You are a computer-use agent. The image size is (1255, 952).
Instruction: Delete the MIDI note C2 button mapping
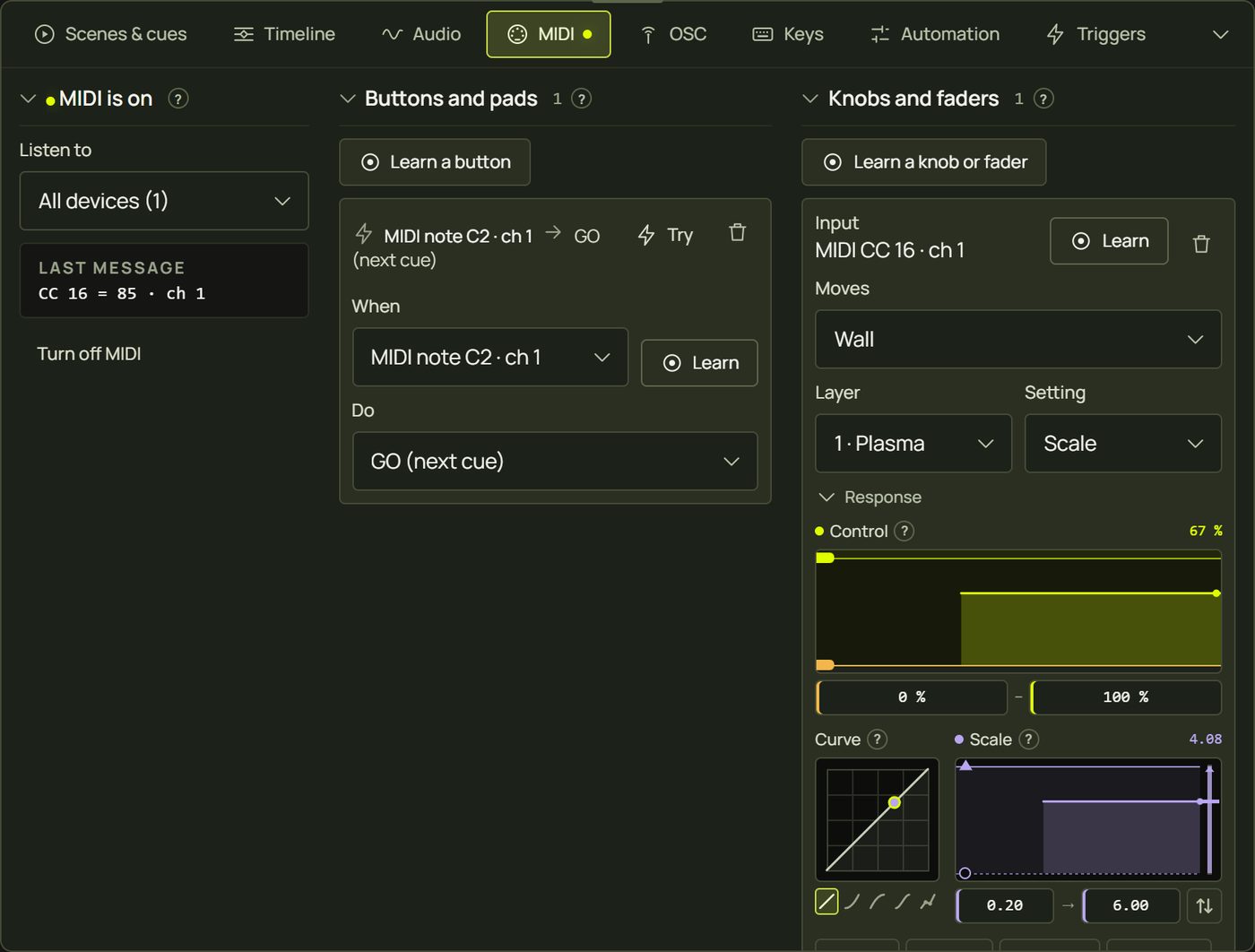click(x=738, y=233)
